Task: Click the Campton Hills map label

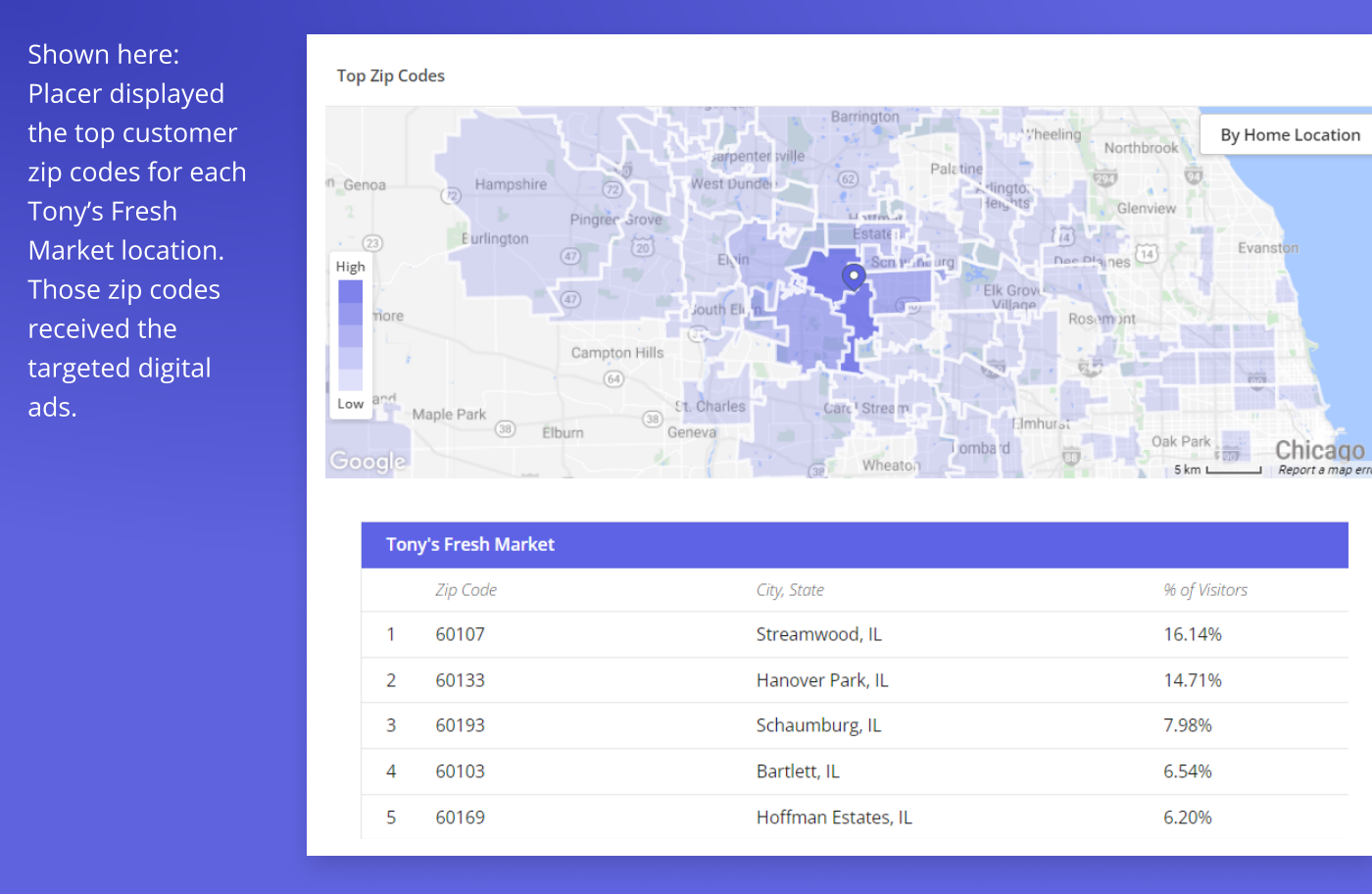Action: pos(617,353)
